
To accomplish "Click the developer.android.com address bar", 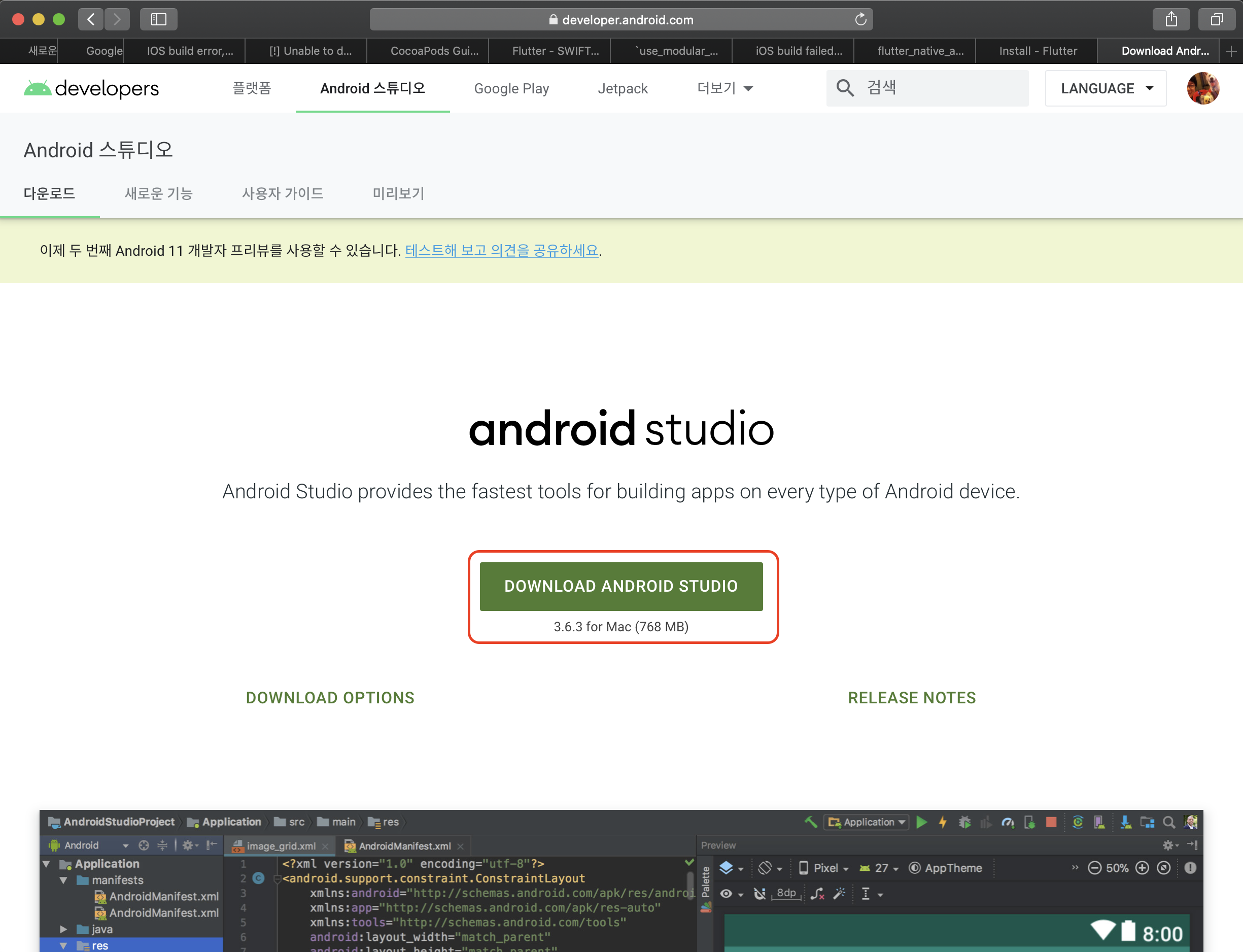I will 621,20.
